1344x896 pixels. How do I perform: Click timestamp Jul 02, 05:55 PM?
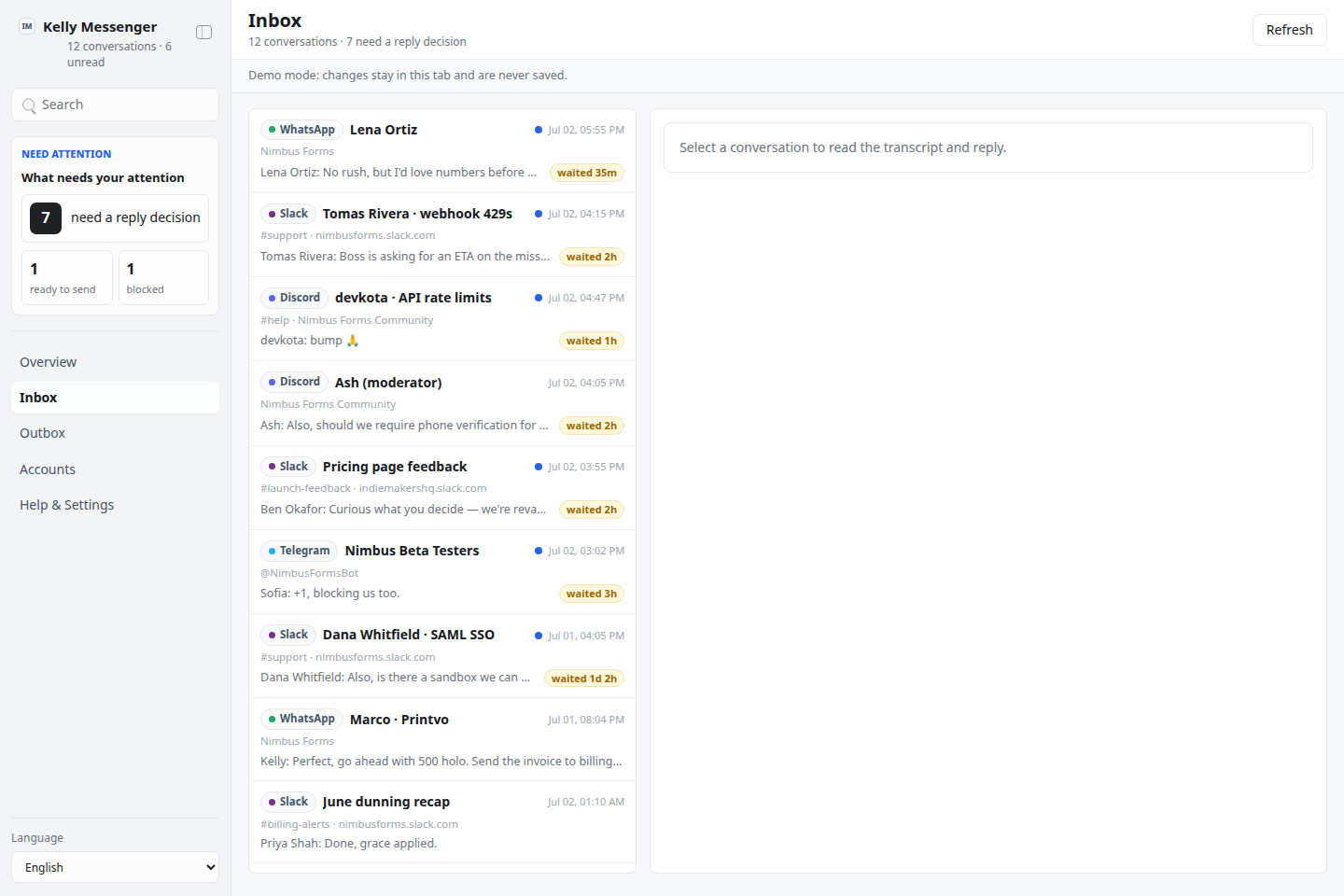coord(586,130)
